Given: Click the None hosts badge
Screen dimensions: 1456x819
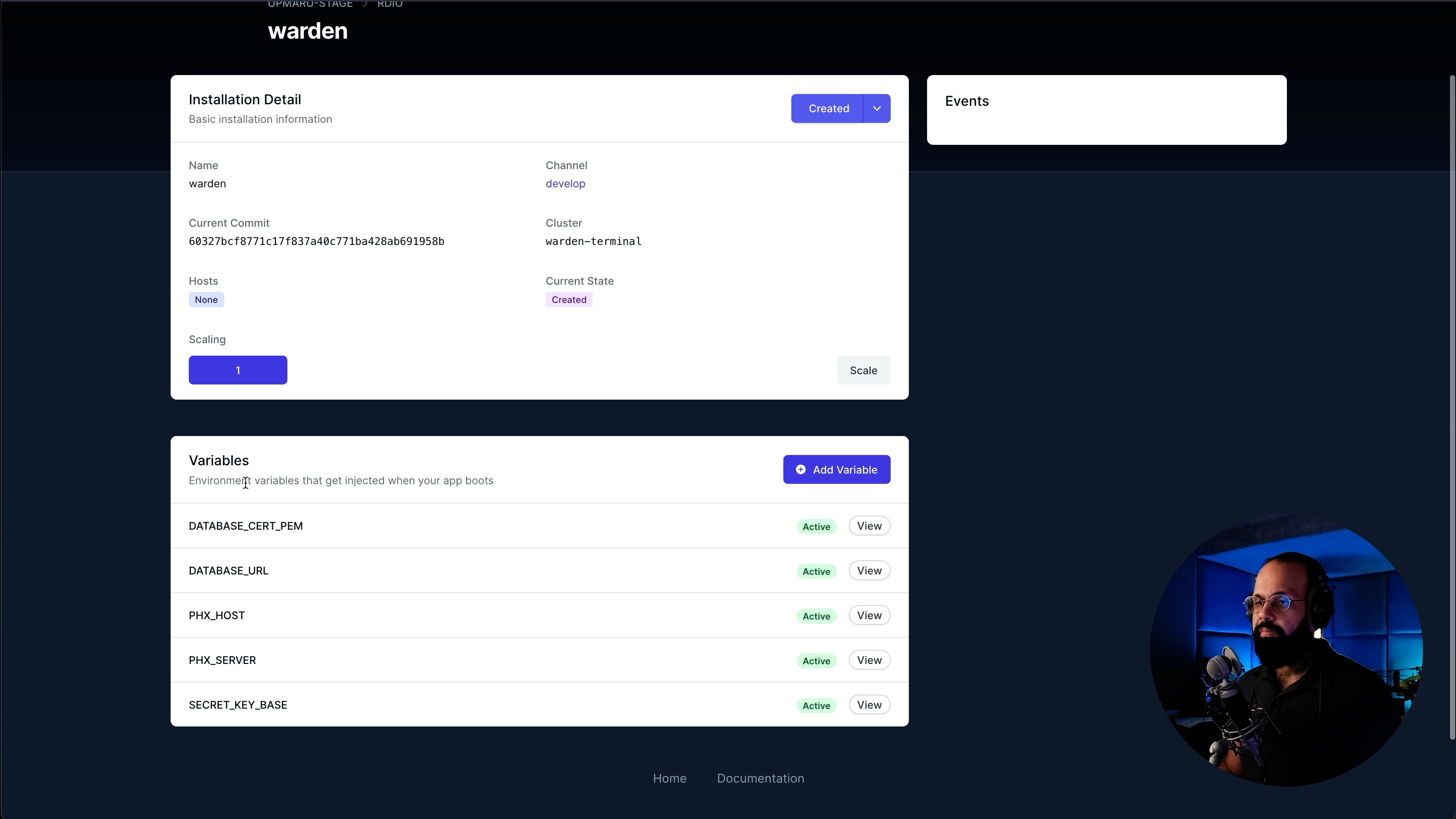Looking at the screenshot, I should coord(206,300).
